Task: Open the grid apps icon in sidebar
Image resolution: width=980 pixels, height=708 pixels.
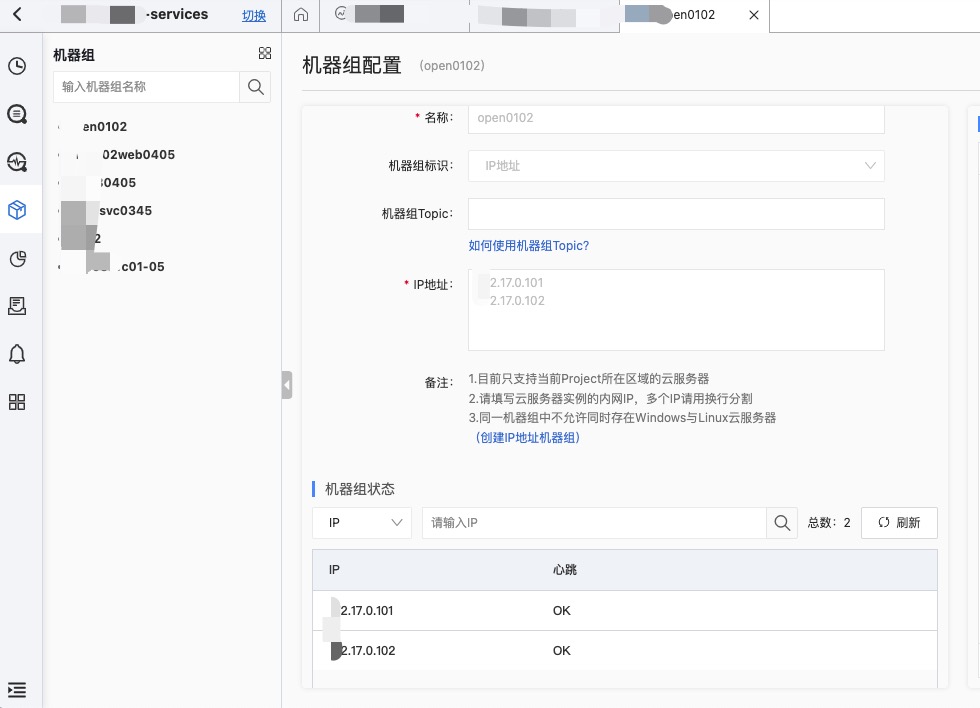Action: pos(17,402)
